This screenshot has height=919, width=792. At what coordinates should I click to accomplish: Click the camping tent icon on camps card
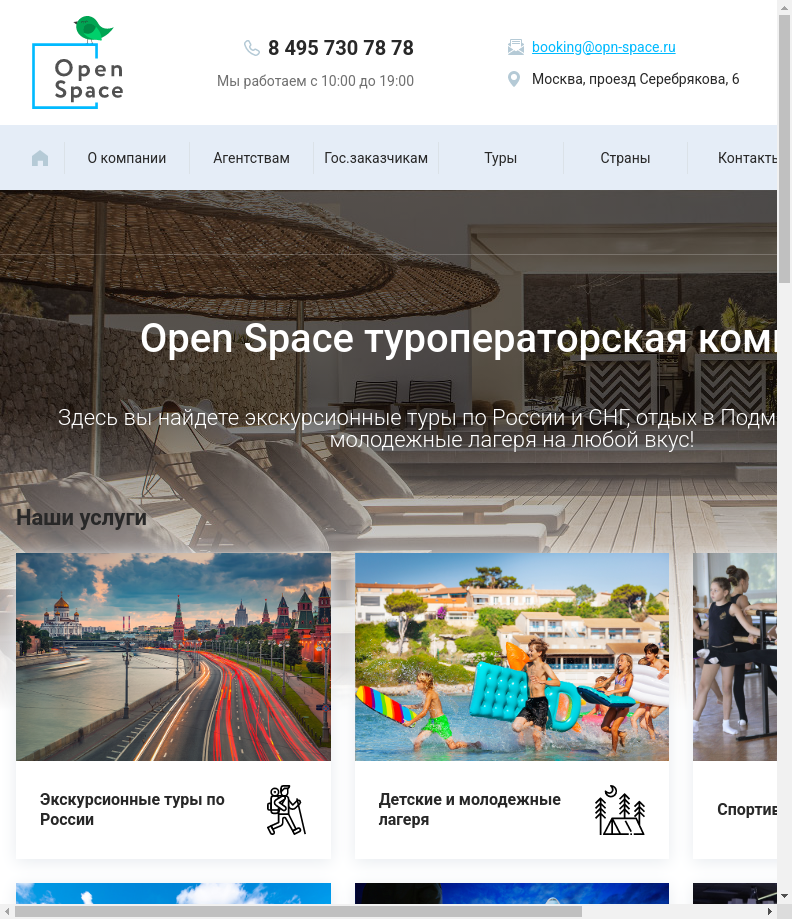coord(620,810)
